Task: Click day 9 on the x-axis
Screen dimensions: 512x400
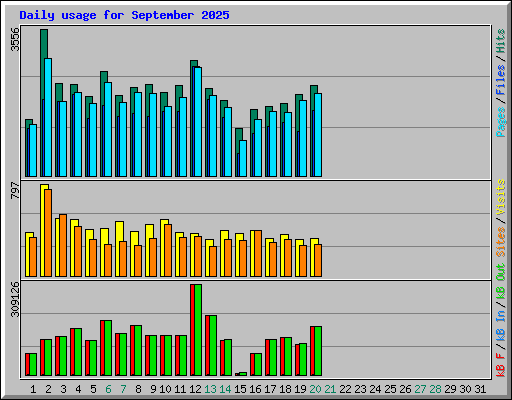Action: [153, 389]
